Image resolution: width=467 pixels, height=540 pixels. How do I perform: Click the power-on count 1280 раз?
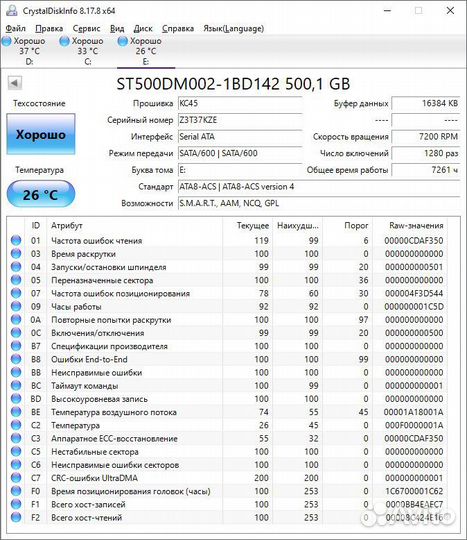point(426,153)
